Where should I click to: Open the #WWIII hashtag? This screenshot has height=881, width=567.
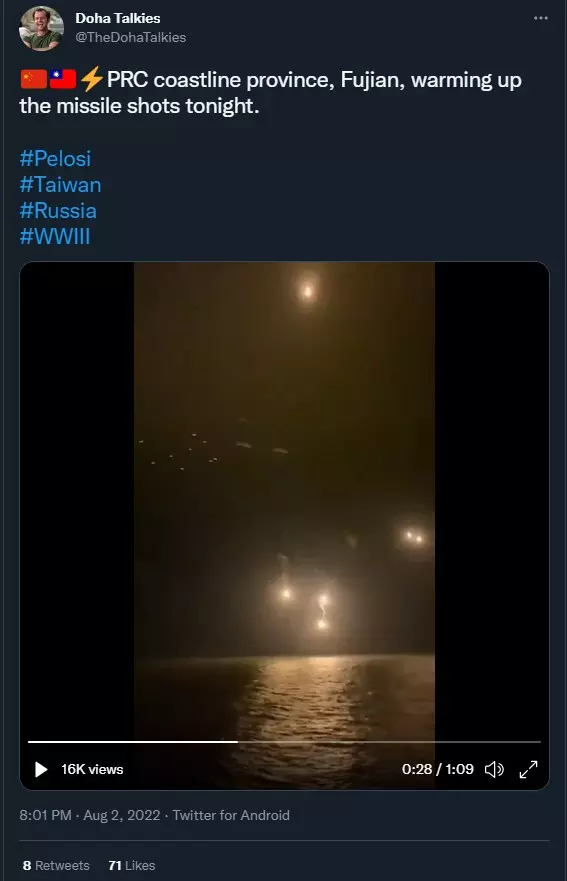click(x=55, y=237)
